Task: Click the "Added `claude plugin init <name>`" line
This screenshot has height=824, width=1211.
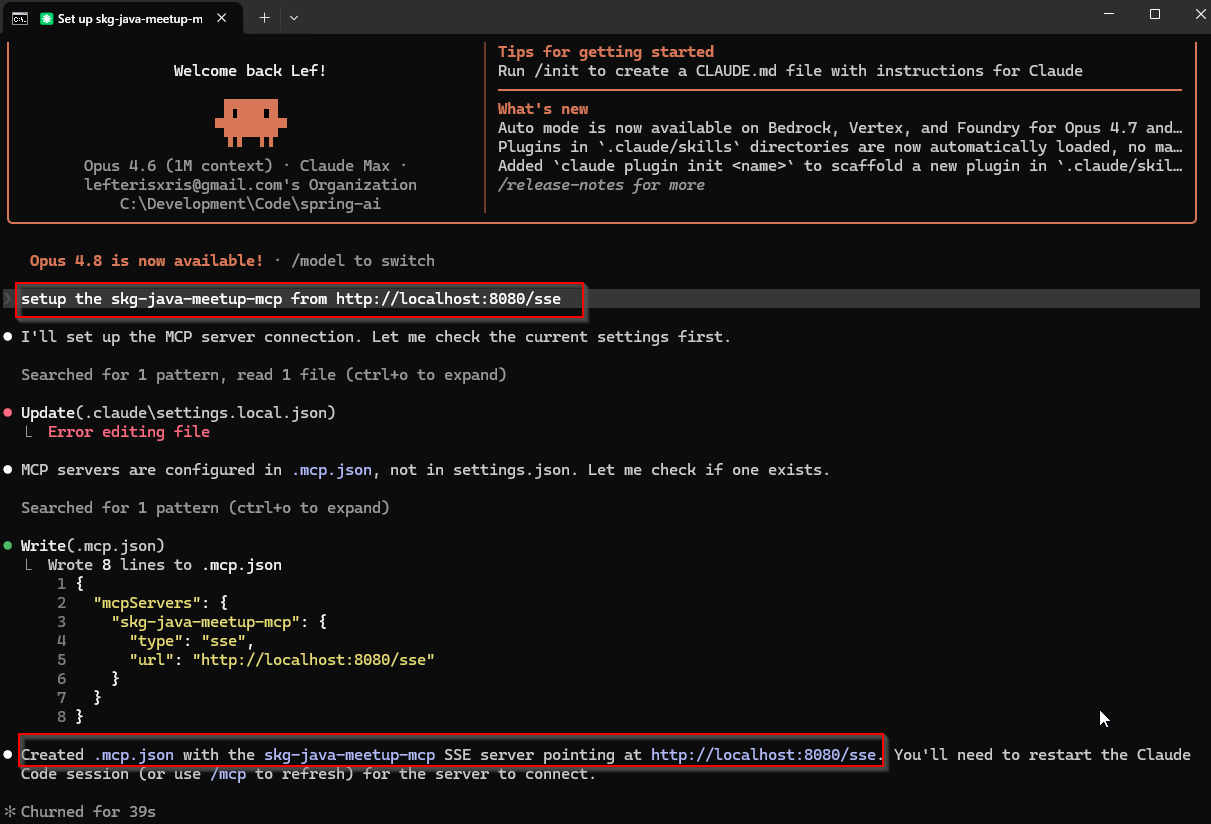Action: click(x=841, y=166)
